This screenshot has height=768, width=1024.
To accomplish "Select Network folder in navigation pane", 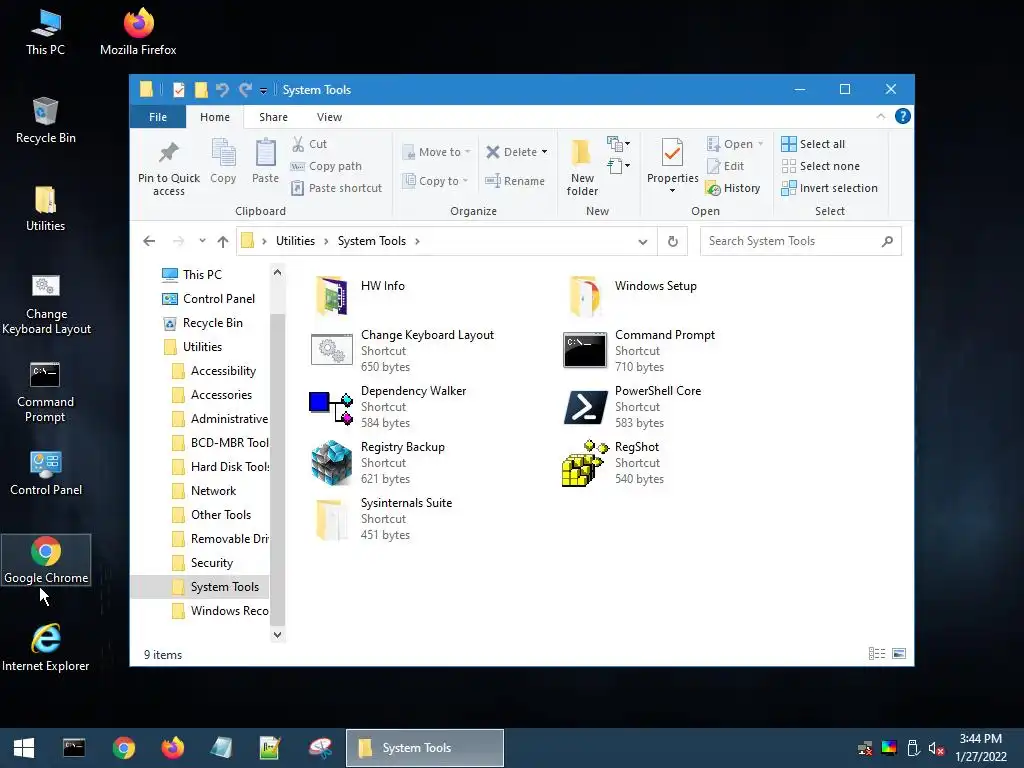I will coord(204,491).
